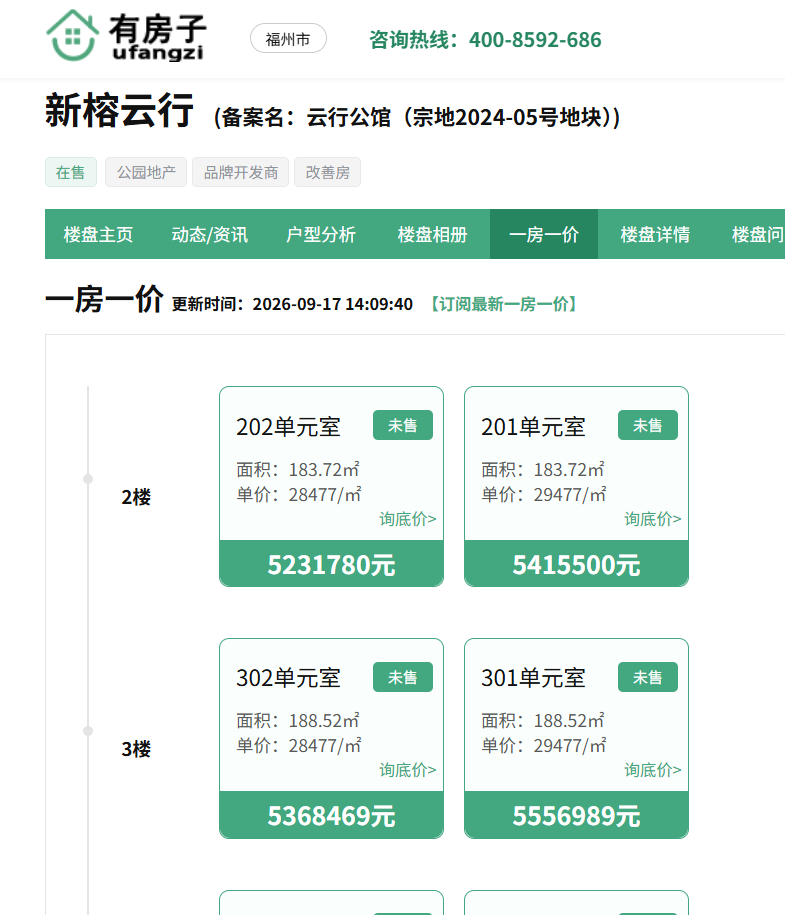Open the 福州市 city selector
The height and width of the screenshot is (915, 785).
coord(288,39)
